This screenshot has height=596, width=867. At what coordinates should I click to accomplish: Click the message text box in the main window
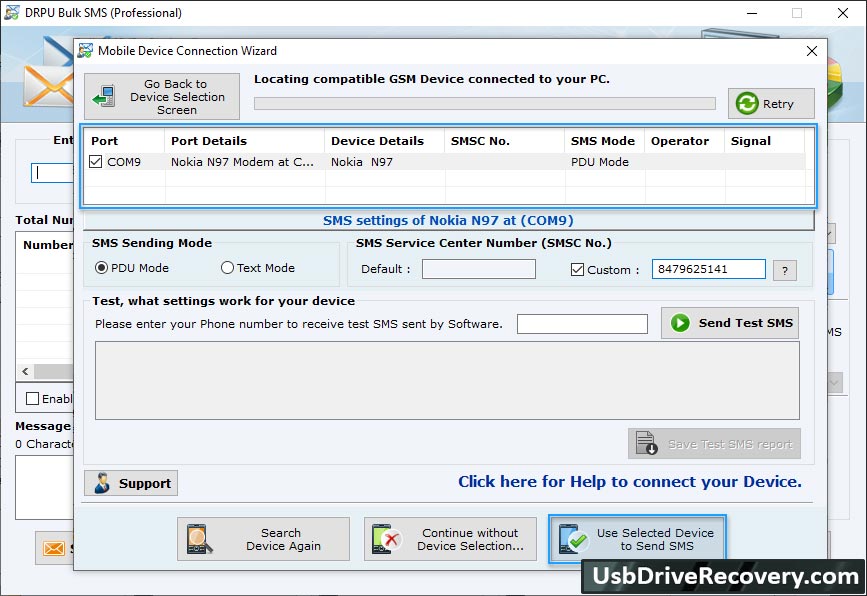(x=44, y=487)
